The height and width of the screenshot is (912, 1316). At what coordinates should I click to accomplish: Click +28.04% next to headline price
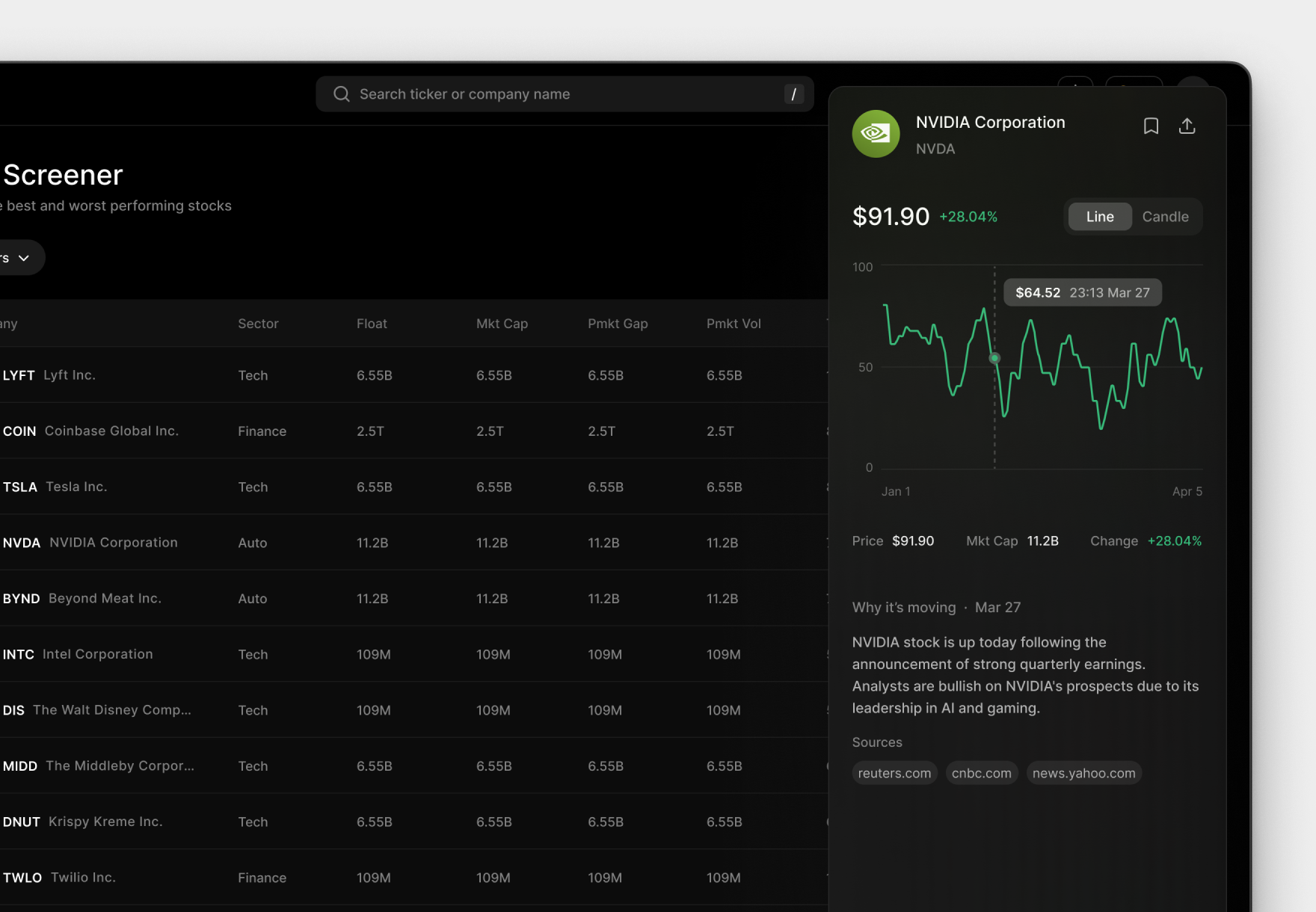click(968, 217)
